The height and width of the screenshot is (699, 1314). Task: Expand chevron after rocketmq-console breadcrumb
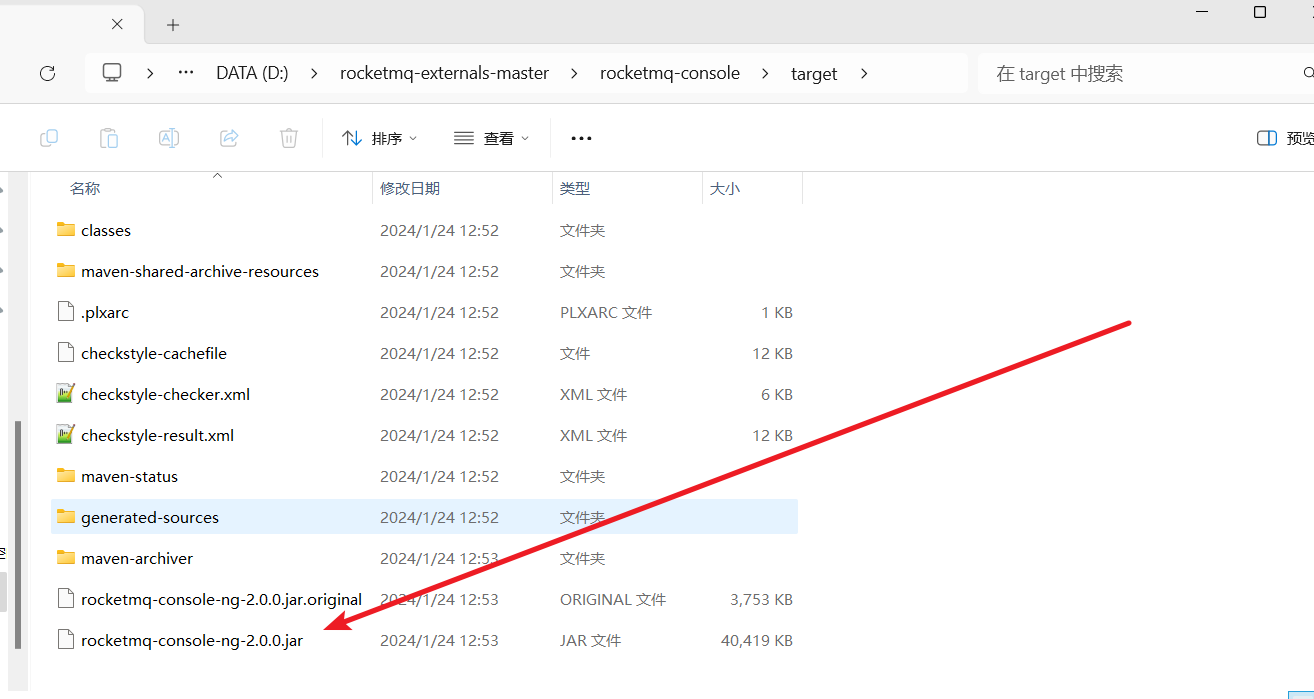point(765,73)
